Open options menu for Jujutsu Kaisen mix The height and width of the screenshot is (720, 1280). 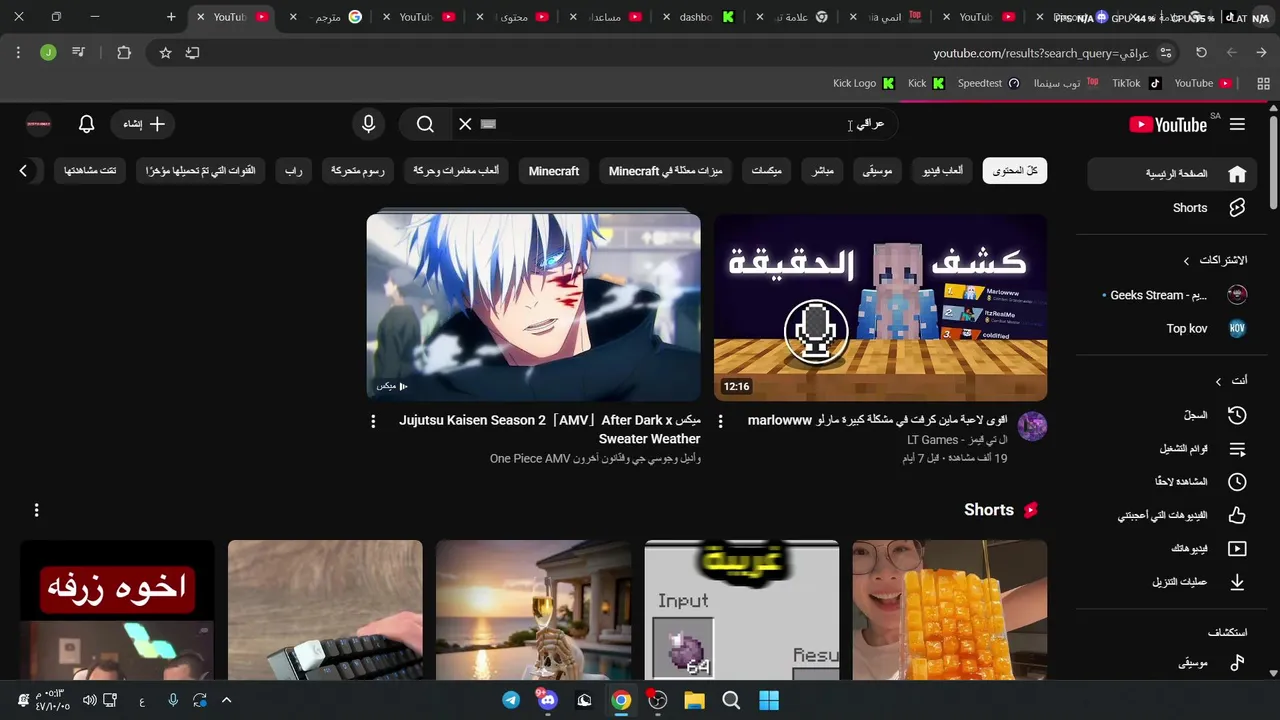tap(373, 422)
